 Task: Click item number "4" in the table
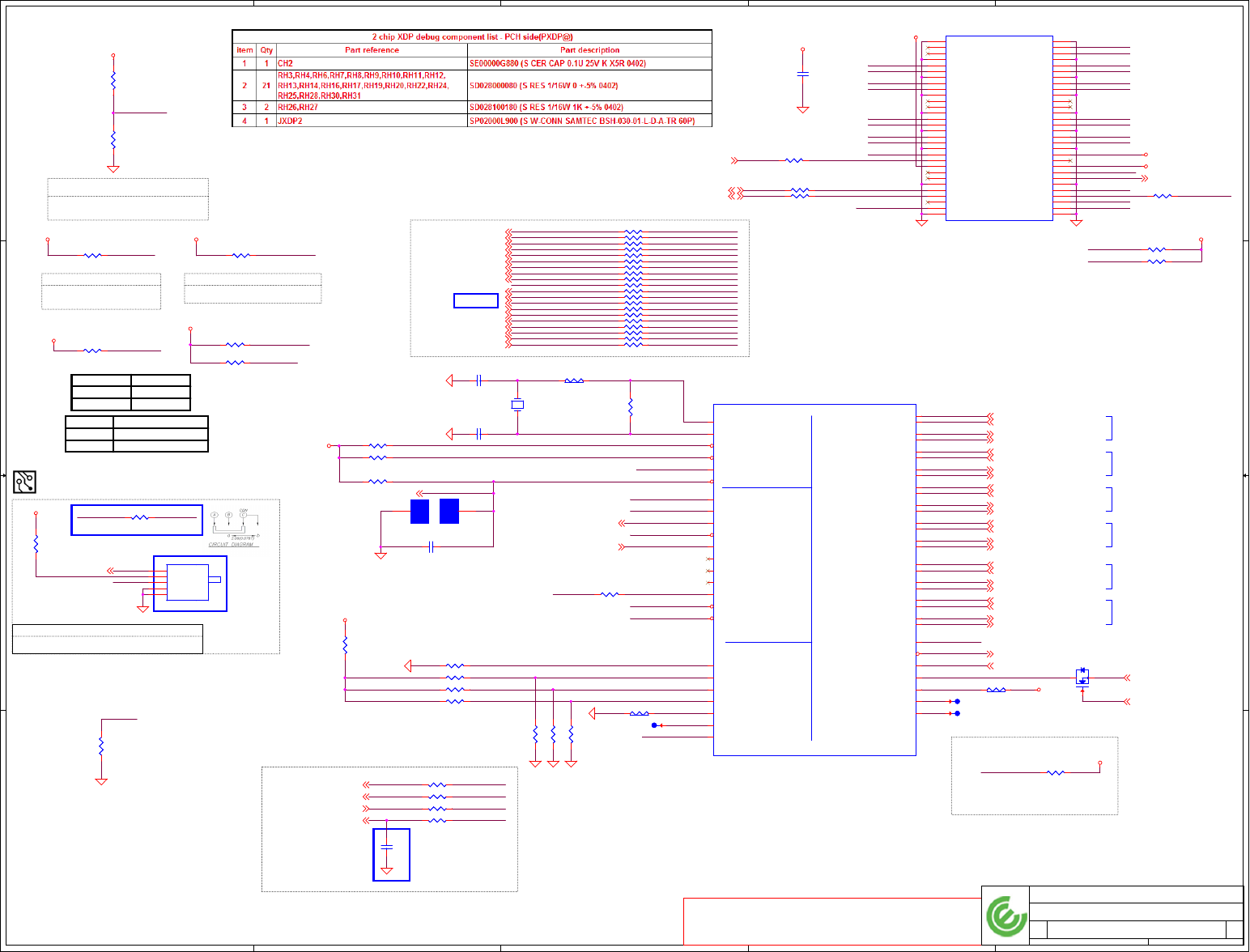point(244,121)
